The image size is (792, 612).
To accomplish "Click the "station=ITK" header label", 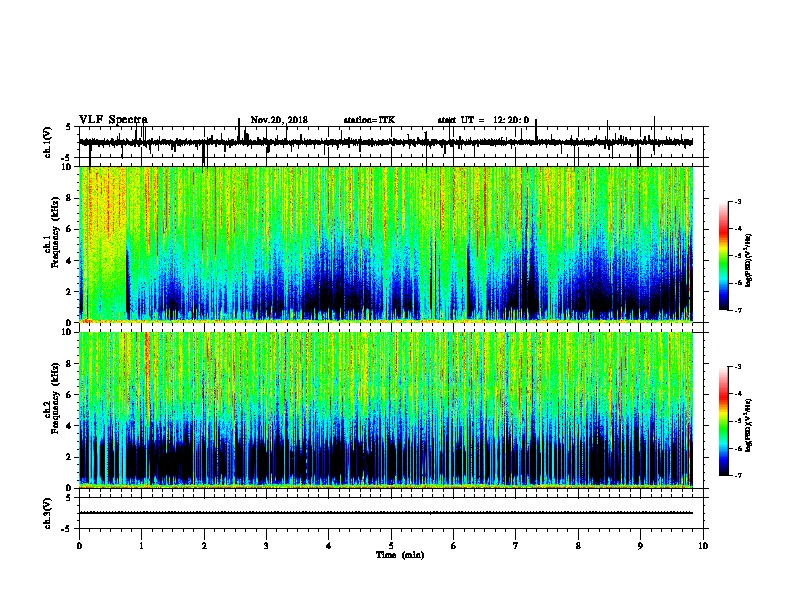I will [x=369, y=120].
